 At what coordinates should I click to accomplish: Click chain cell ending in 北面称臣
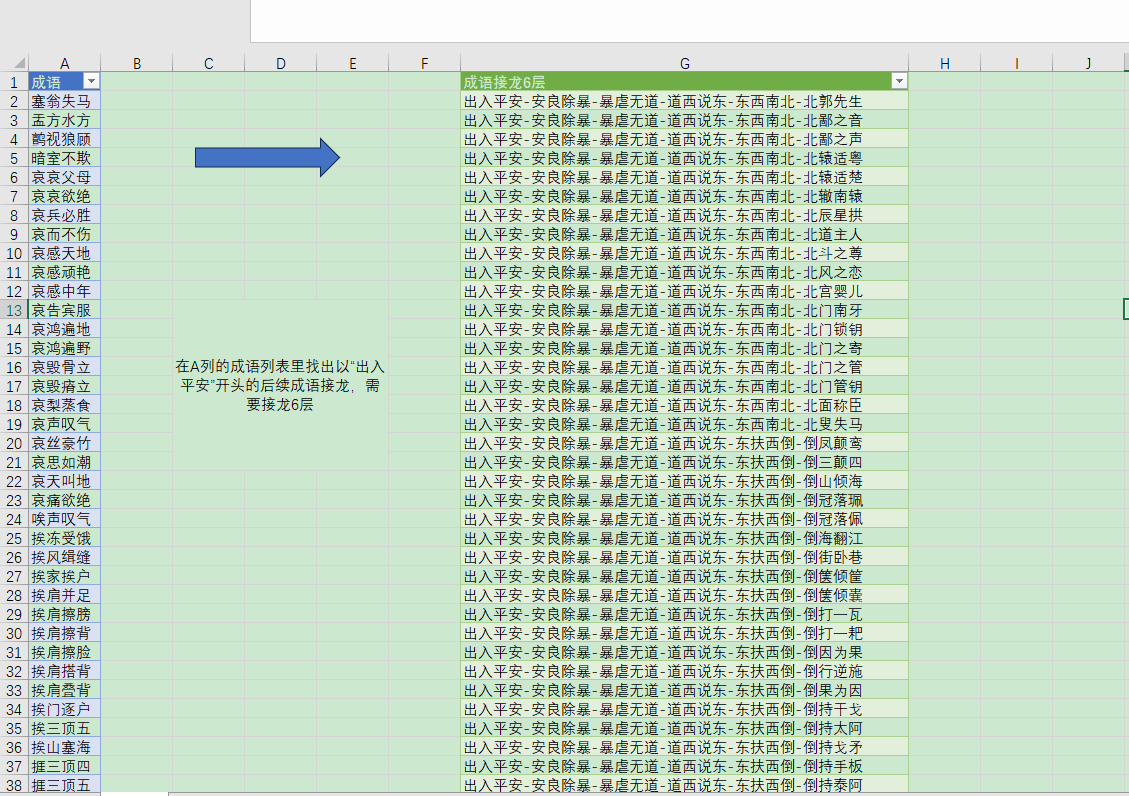684,405
